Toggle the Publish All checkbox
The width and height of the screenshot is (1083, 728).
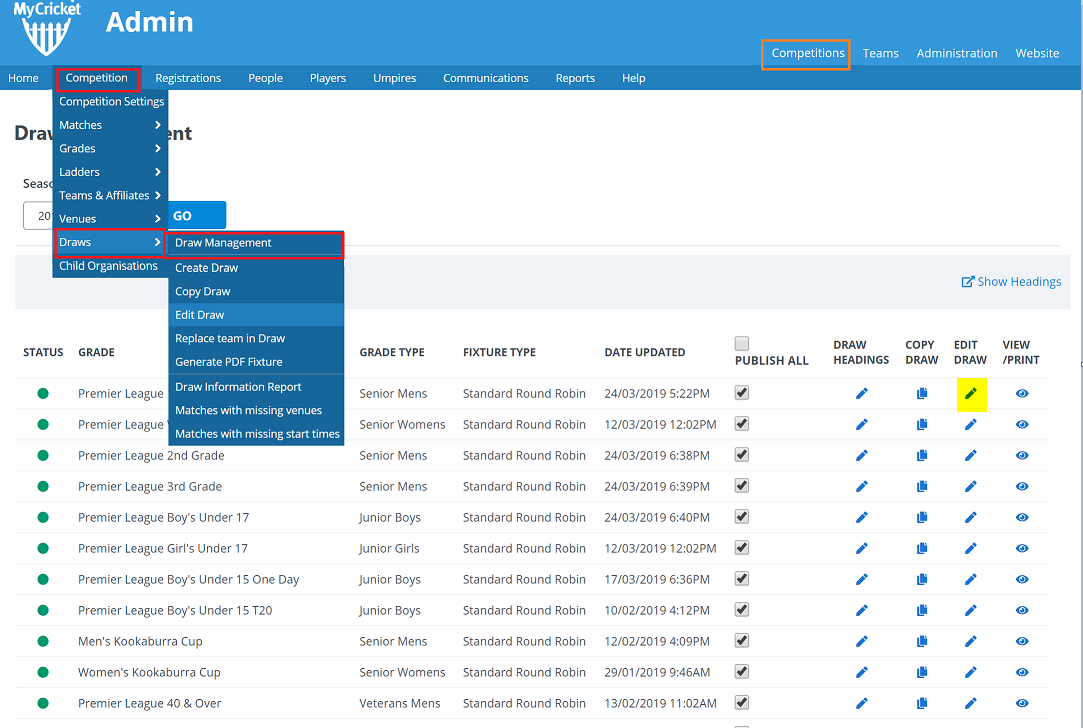pos(742,343)
